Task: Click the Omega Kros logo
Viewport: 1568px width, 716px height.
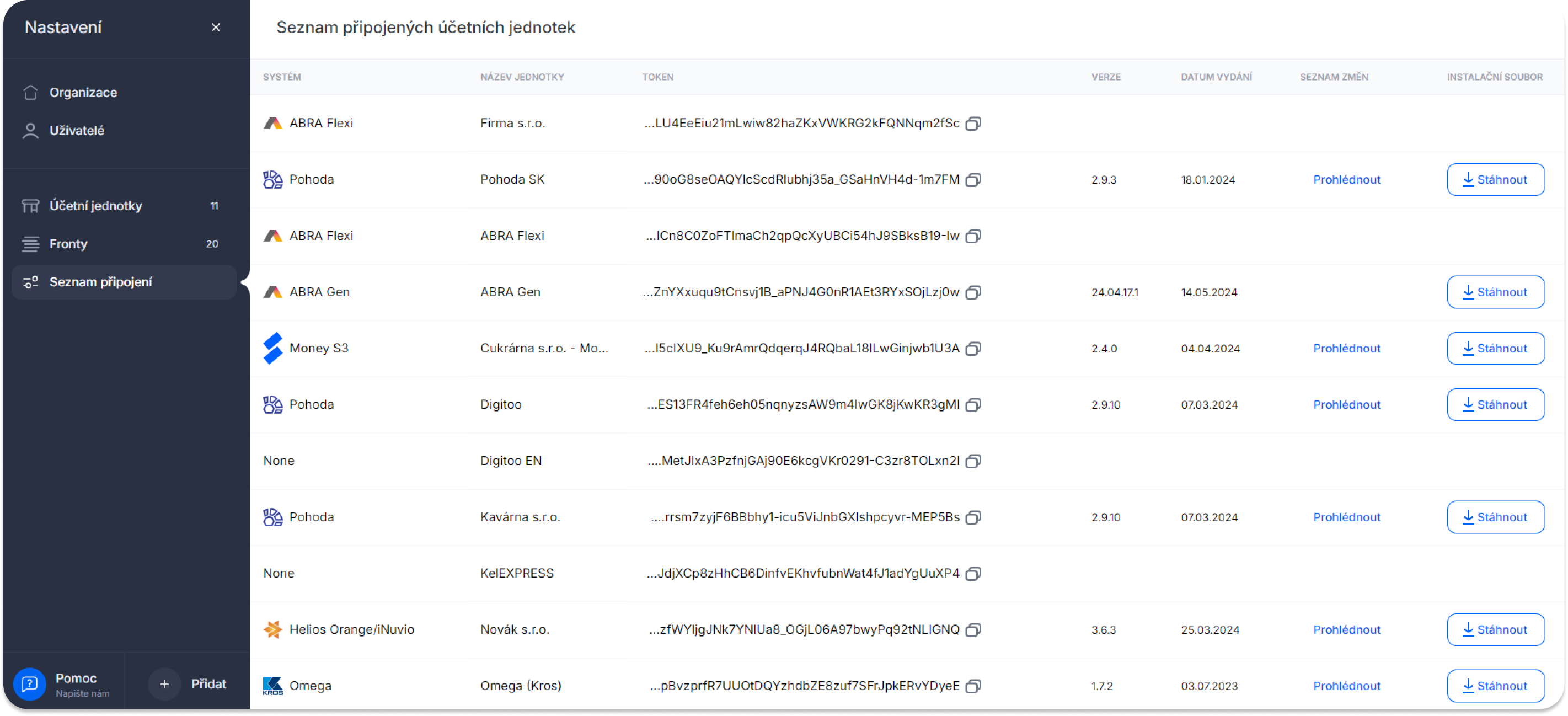Action: point(272,686)
